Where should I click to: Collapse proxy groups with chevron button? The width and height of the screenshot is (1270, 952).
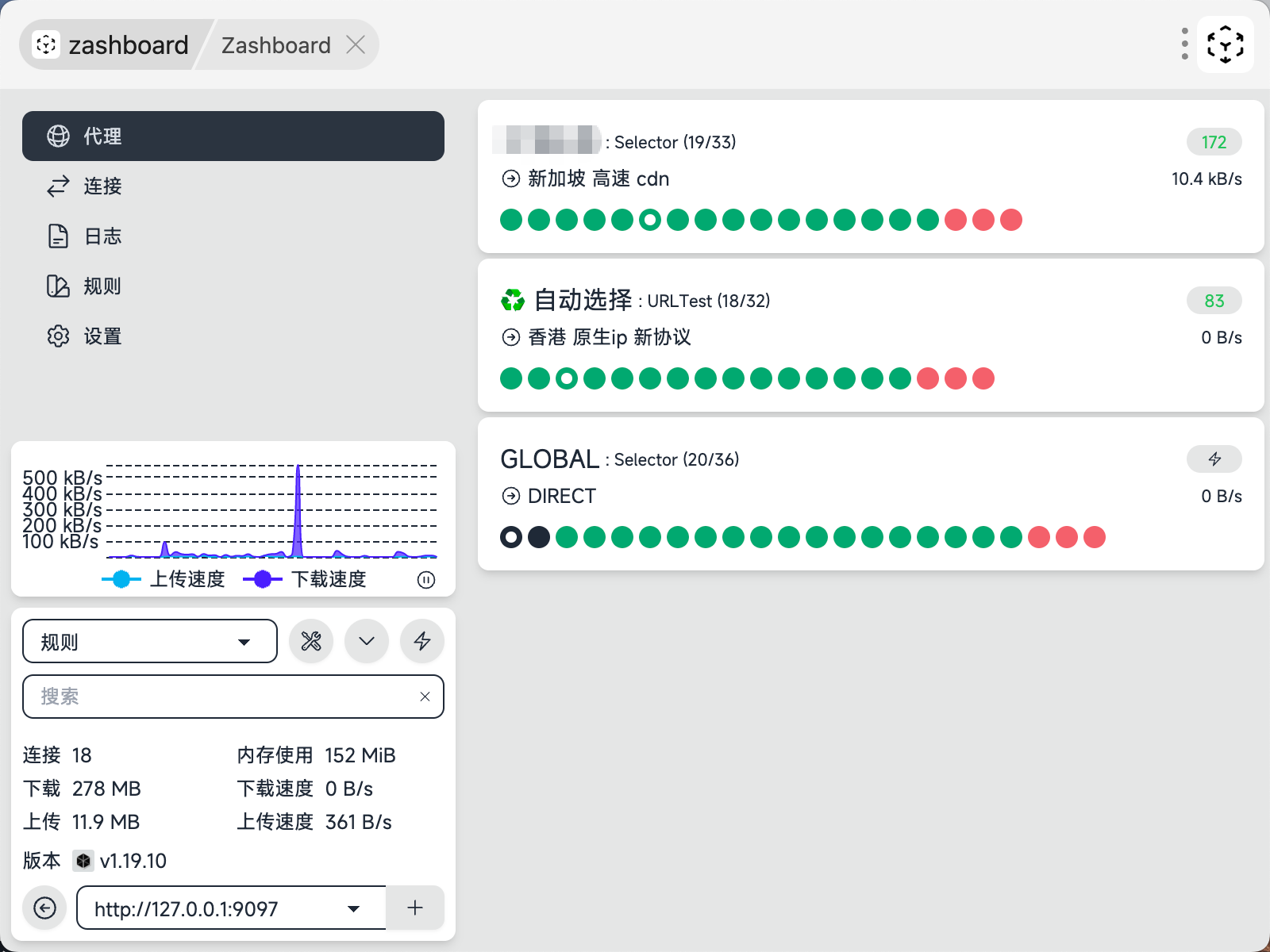(367, 641)
